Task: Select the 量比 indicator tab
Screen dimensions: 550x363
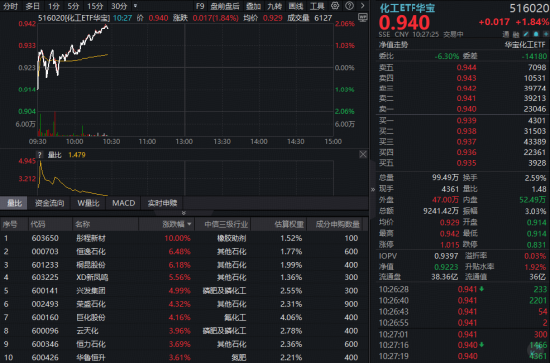Action: 14,203
